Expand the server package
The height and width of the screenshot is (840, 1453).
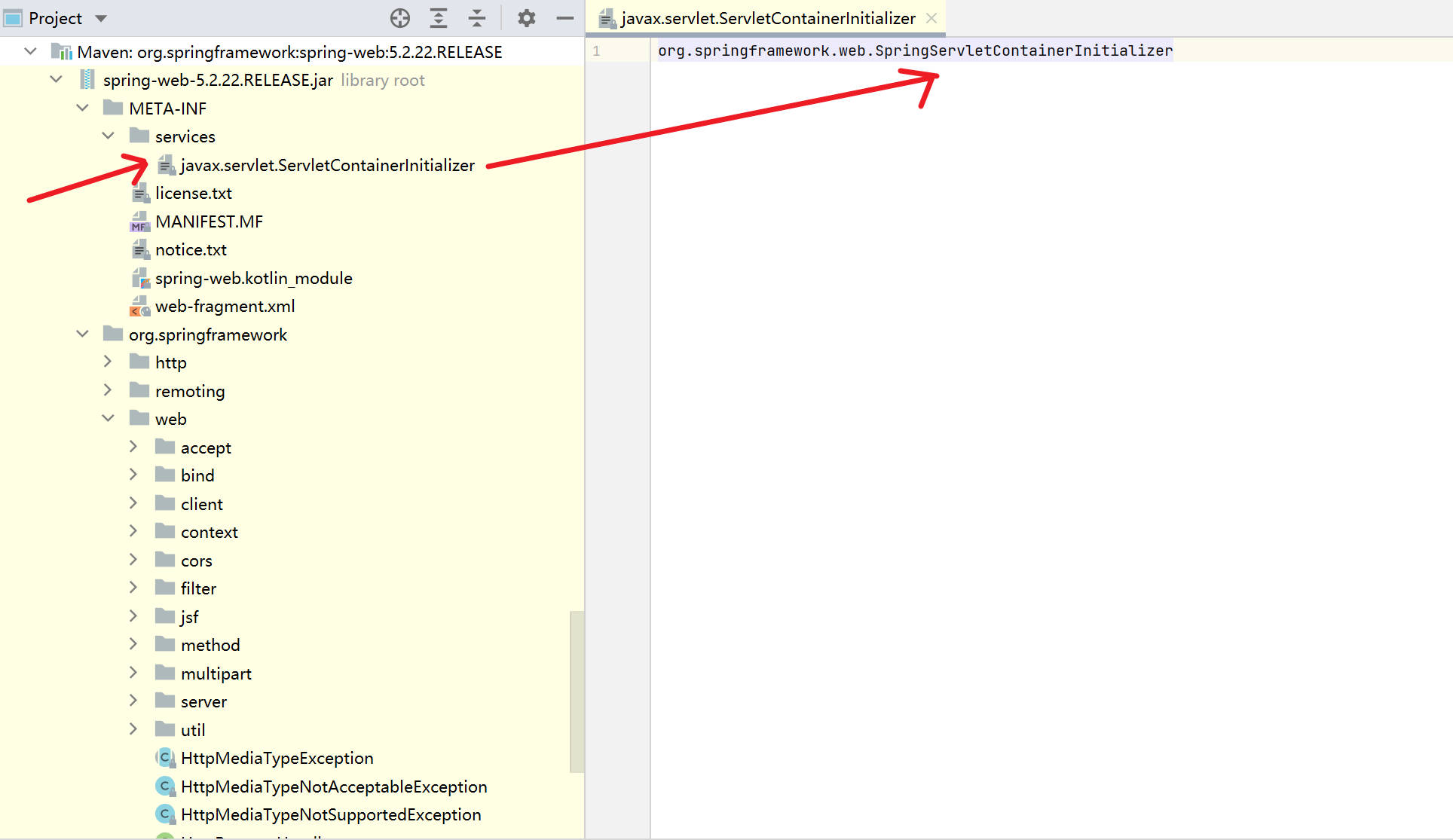[x=134, y=701]
